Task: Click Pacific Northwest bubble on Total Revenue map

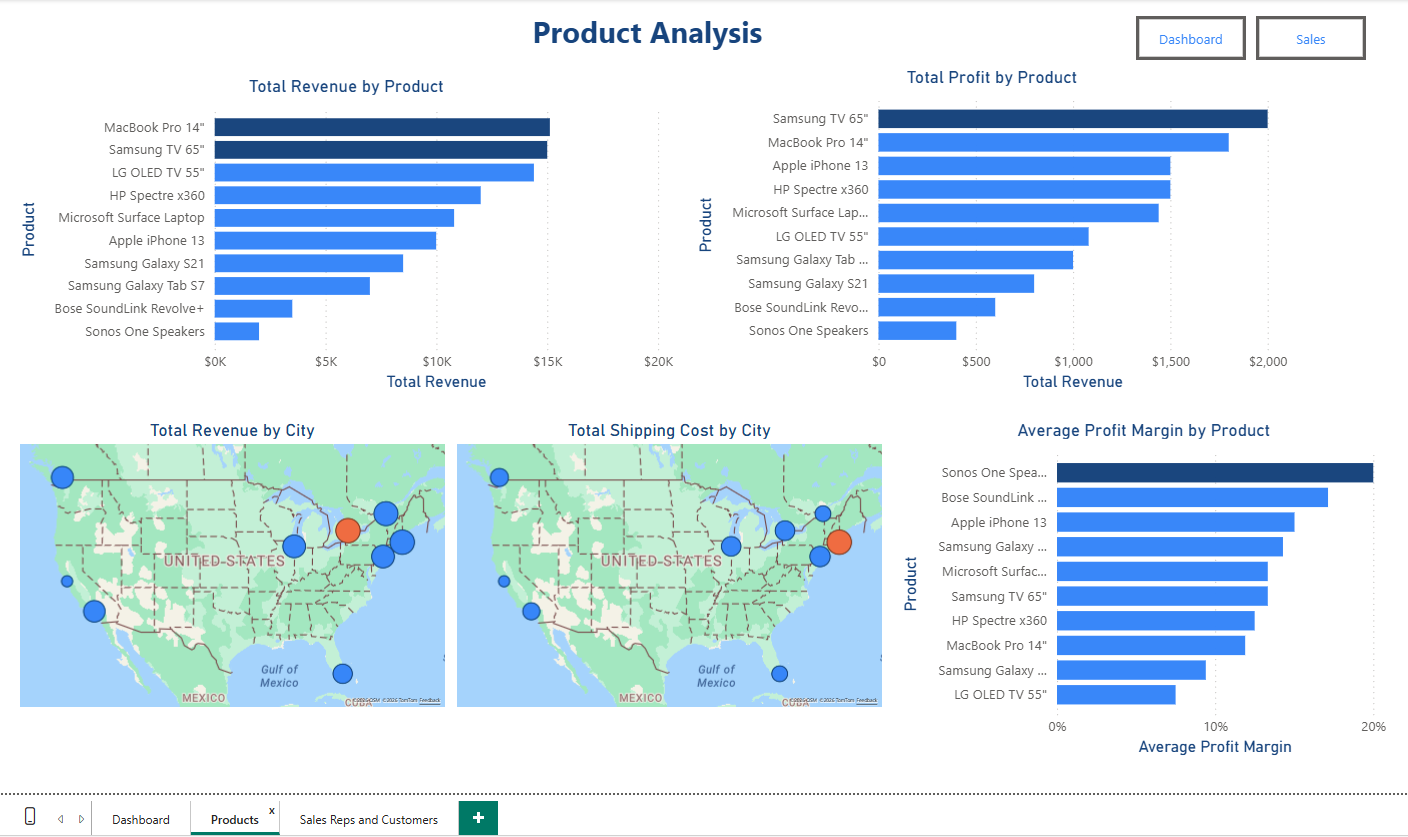Action: coord(62,477)
